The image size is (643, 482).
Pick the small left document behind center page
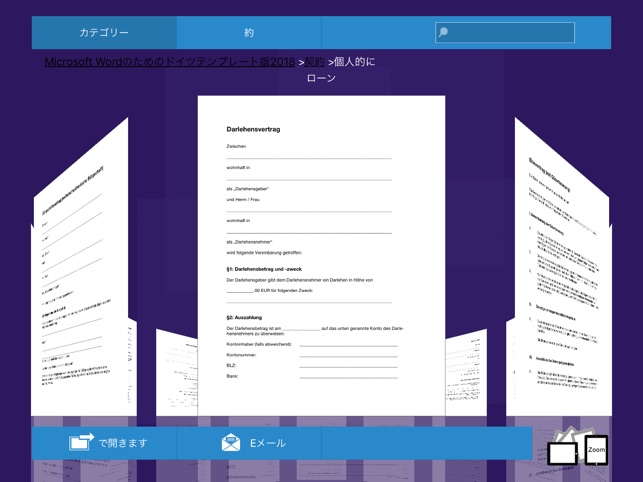[176, 372]
